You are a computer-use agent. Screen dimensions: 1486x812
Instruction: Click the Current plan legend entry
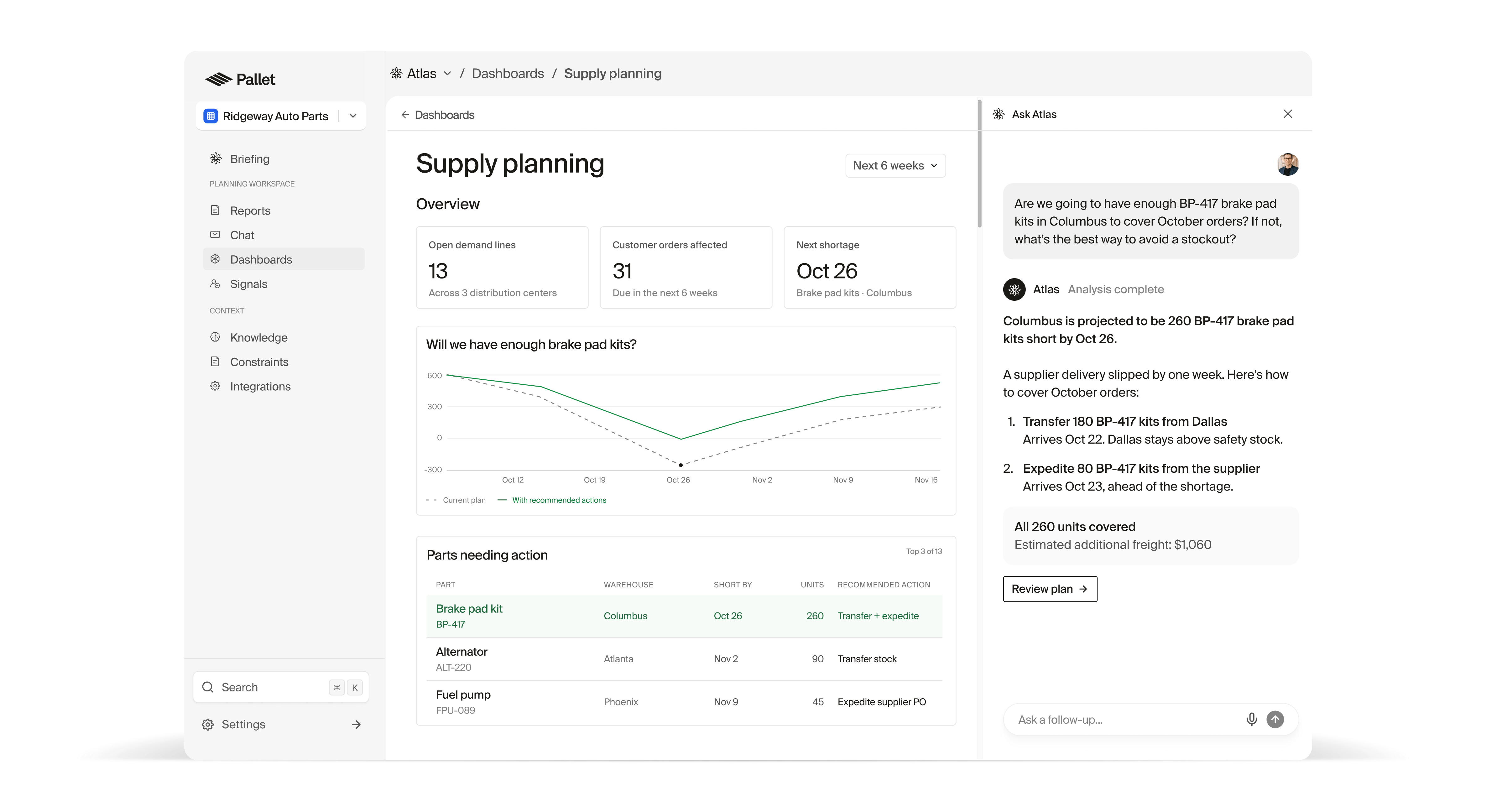point(456,500)
